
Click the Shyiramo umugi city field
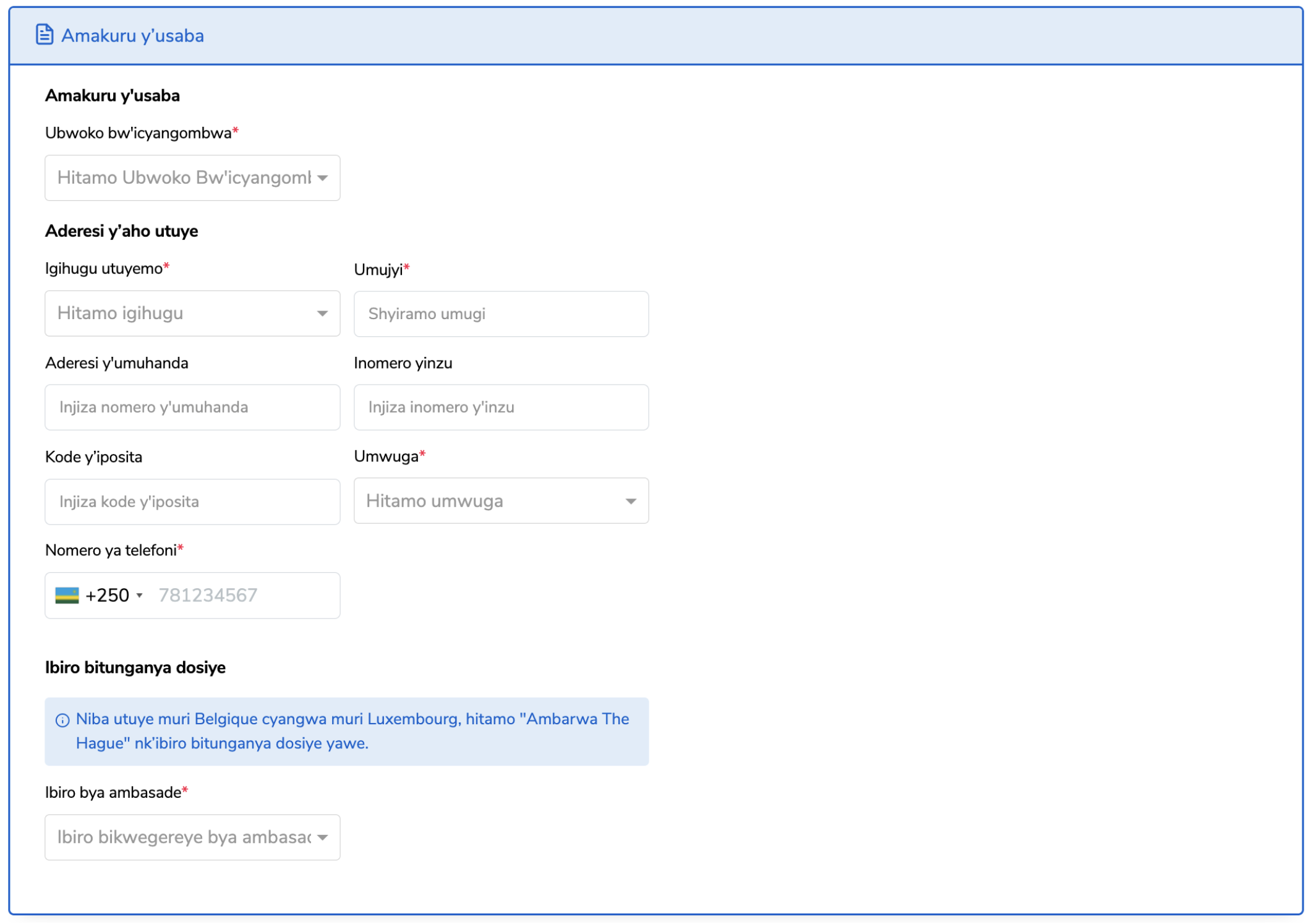500,314
